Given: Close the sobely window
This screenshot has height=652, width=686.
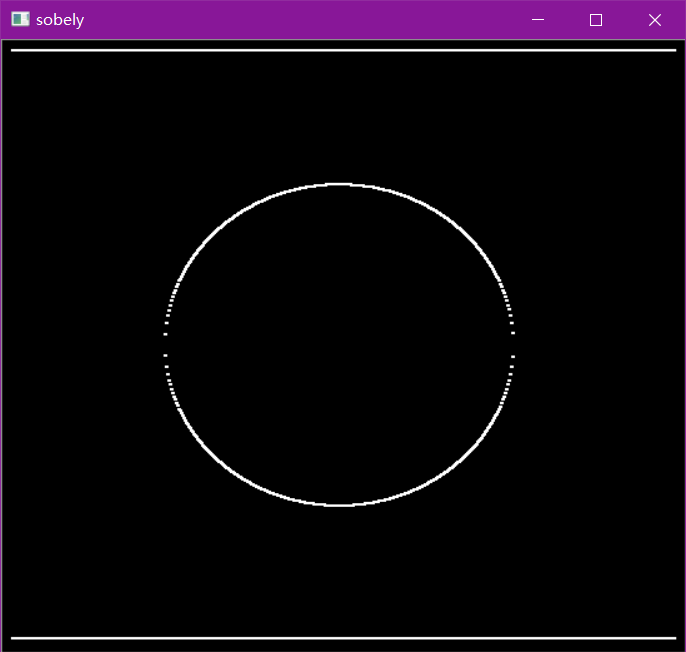Looking at the screenshot, I should pyautogui.click(x=654, y=20).
